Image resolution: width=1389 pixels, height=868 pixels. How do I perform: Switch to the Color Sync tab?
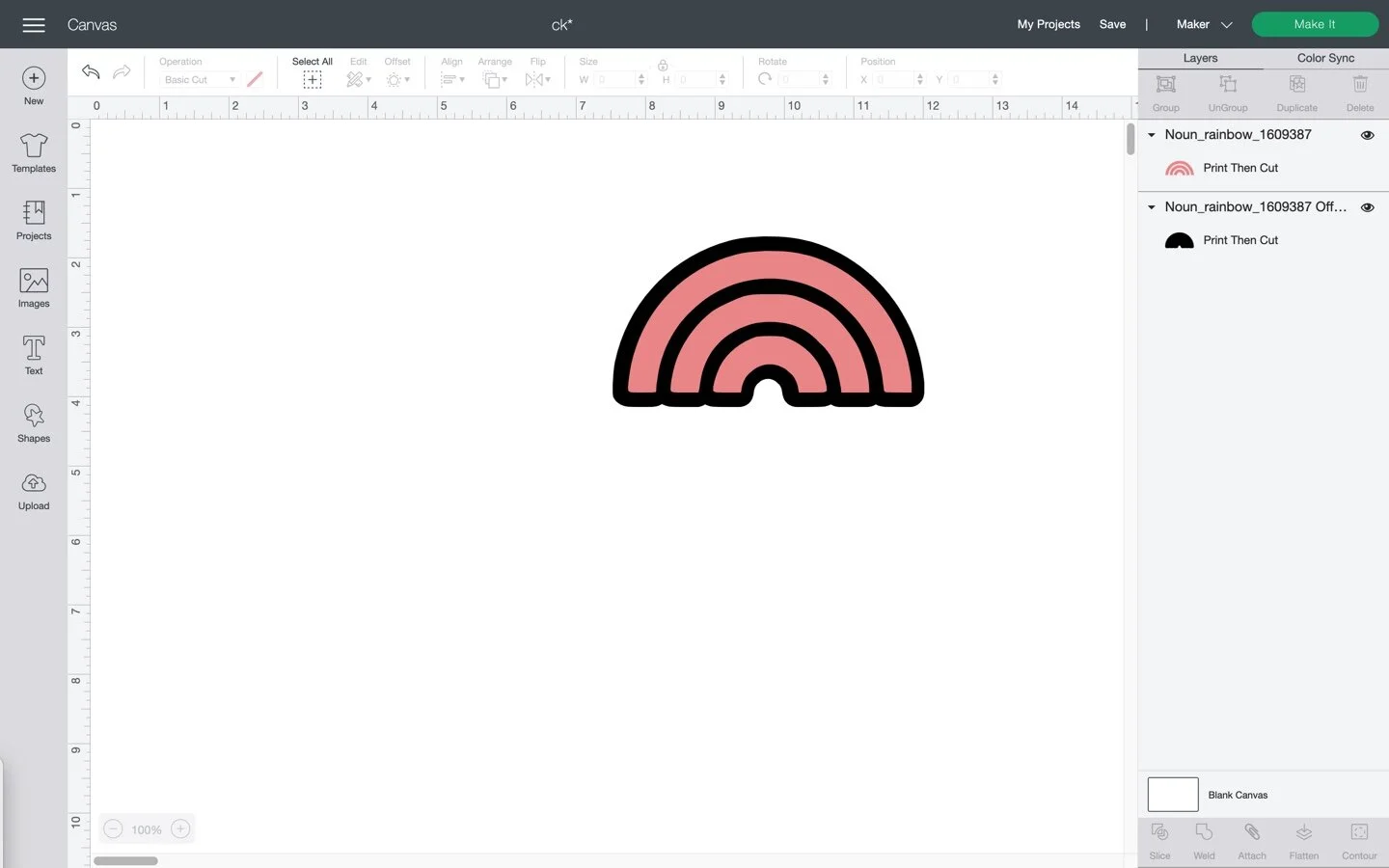1324,58
